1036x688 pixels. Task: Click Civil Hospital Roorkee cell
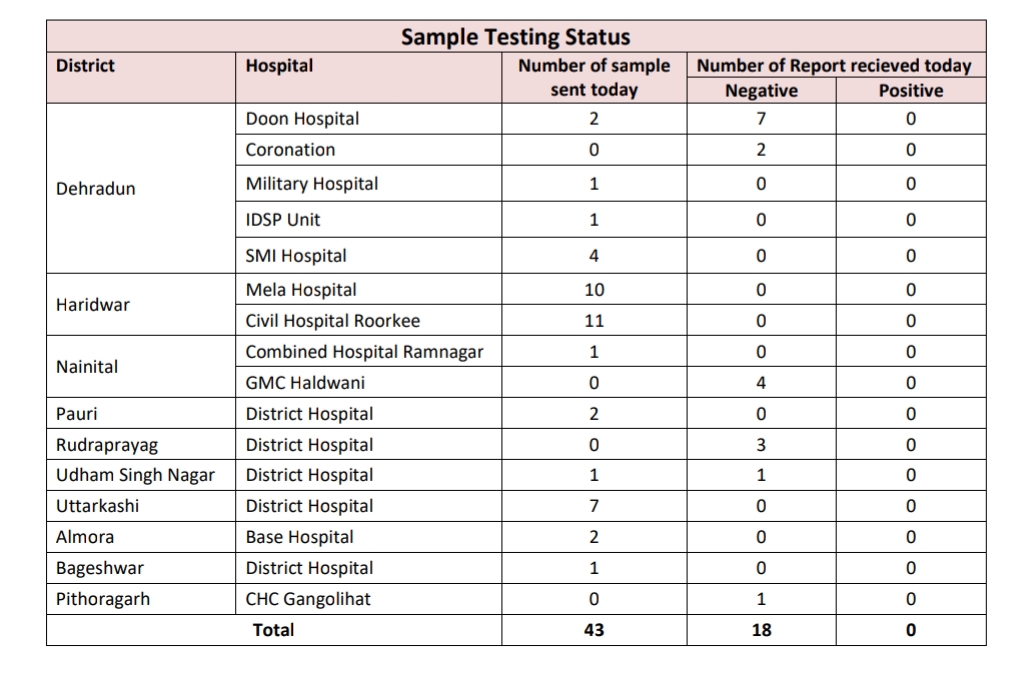pos(333,321)
